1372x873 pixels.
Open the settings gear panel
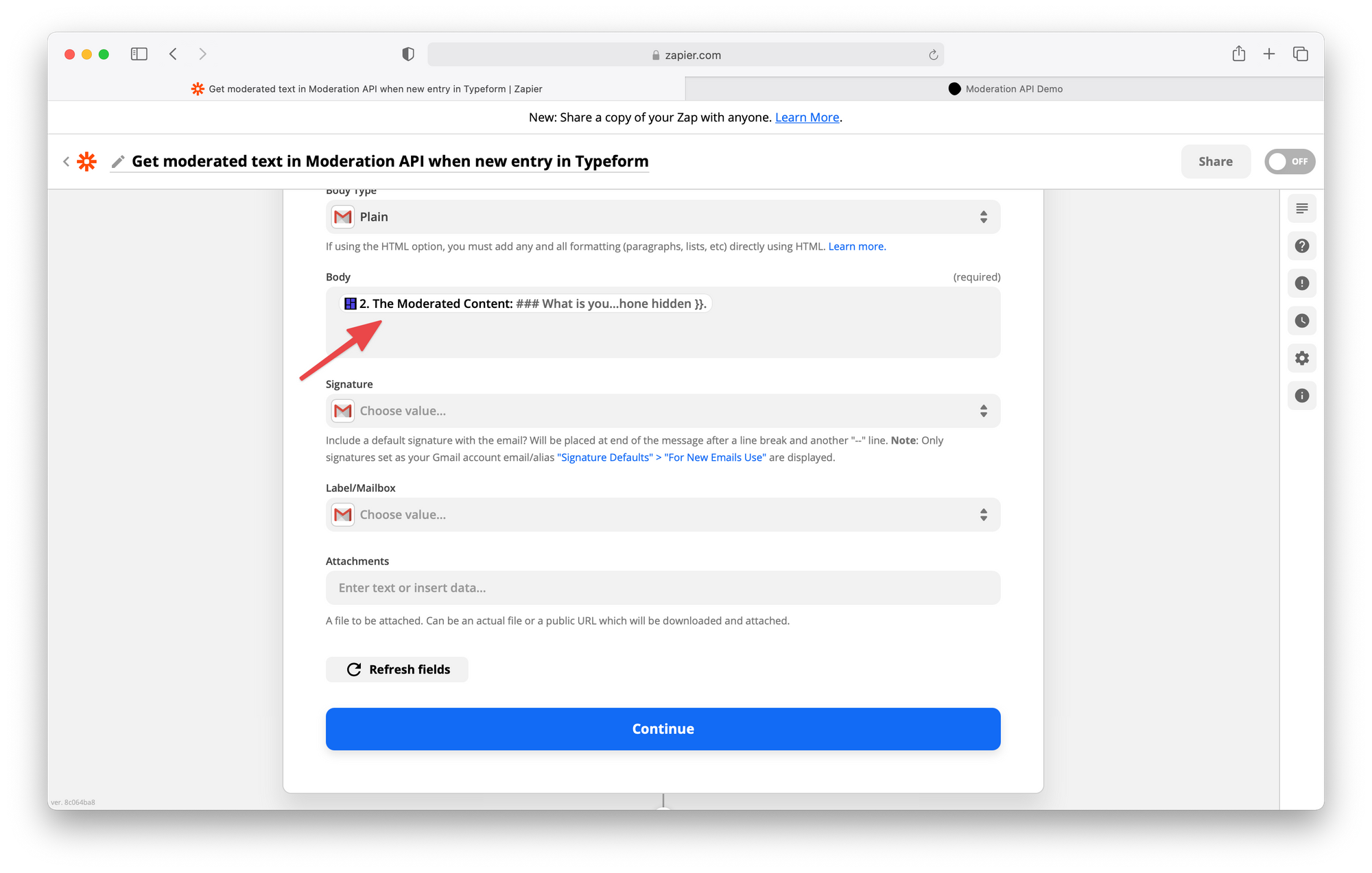[x=1301, y=358]
